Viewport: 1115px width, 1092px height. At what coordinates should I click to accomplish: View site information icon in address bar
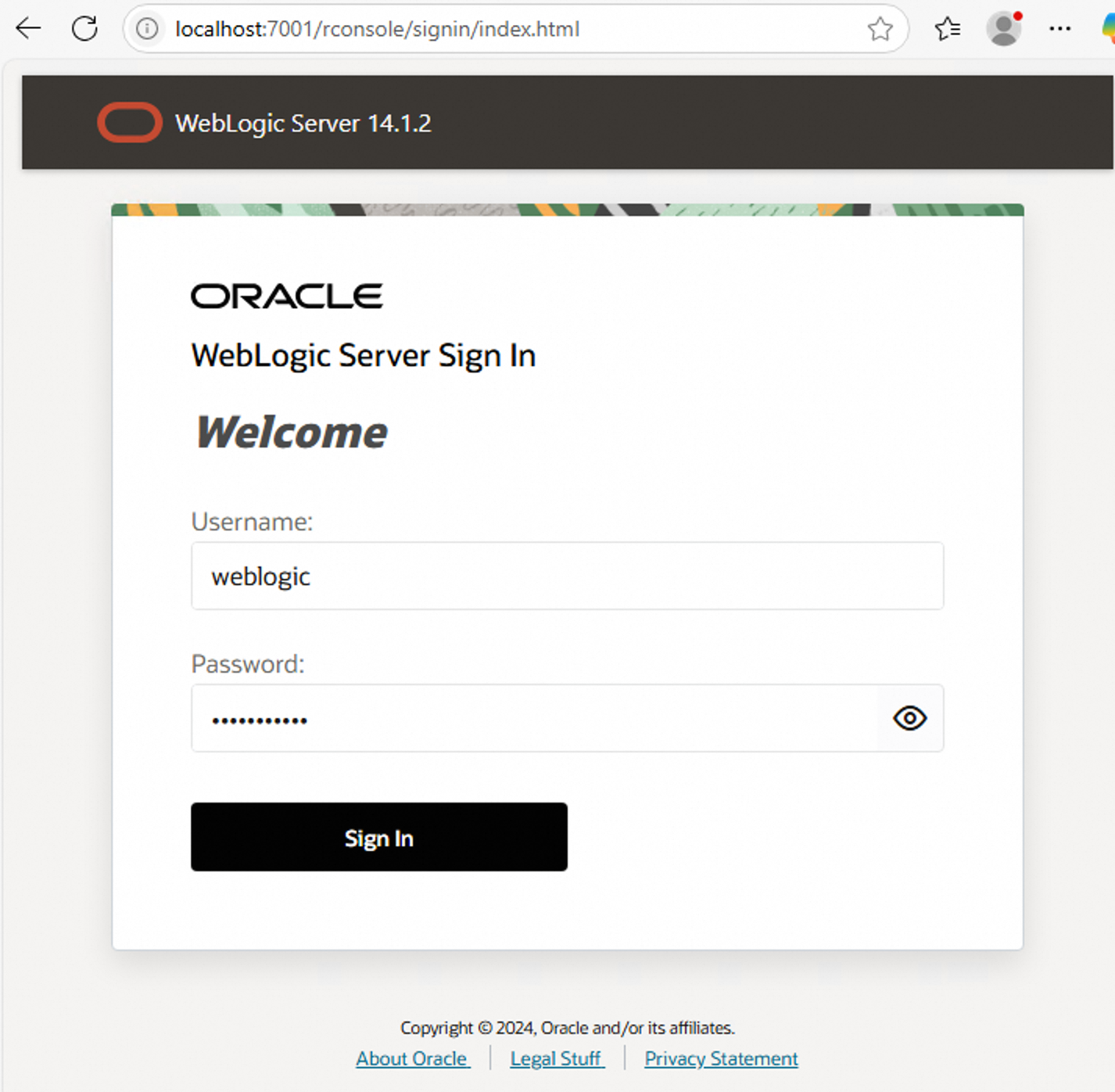coord(147,29)
